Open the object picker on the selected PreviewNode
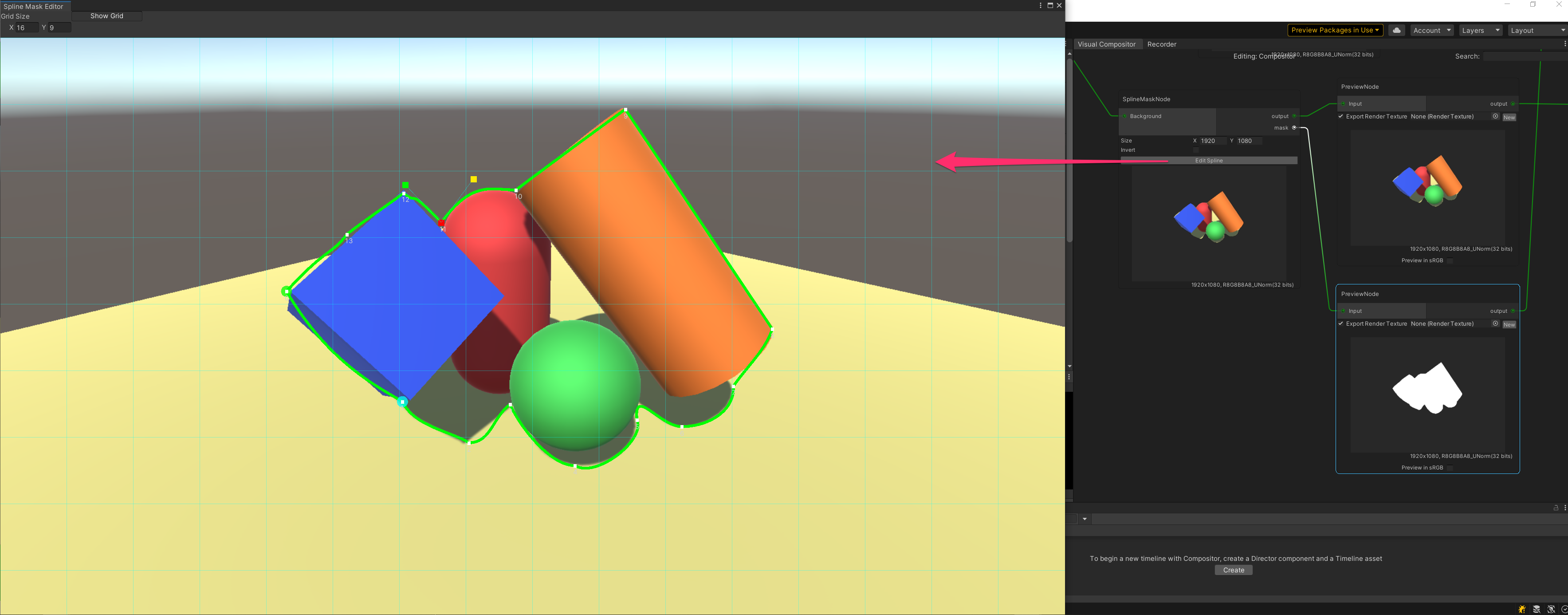This screenshot has height=615, width=1568. click(1495, 323)
